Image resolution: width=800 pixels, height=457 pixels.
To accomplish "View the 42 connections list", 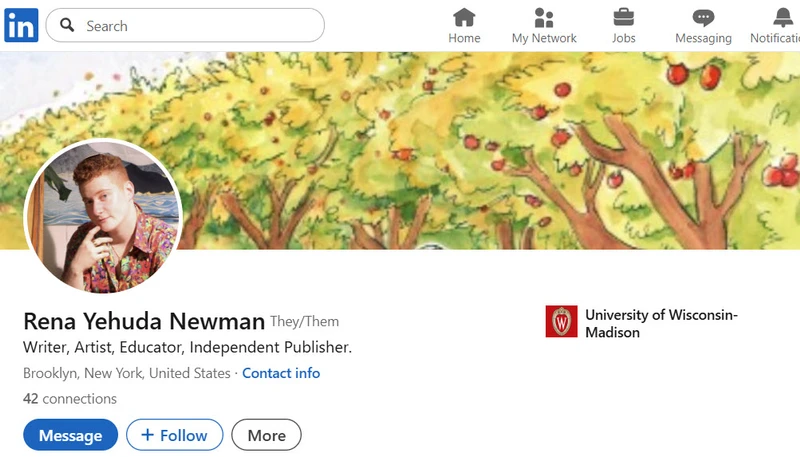I will [x=70, y=398].
